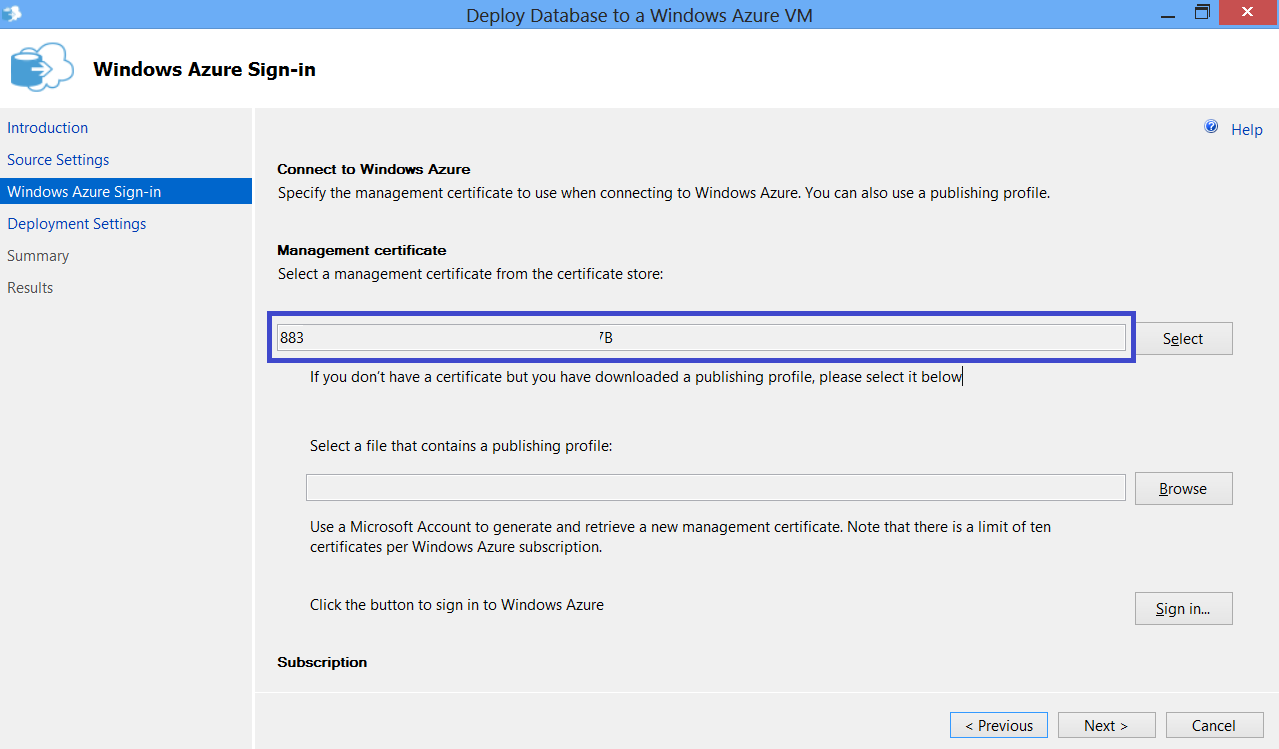
Task: Open the Source Settings page
Action: 58,160
